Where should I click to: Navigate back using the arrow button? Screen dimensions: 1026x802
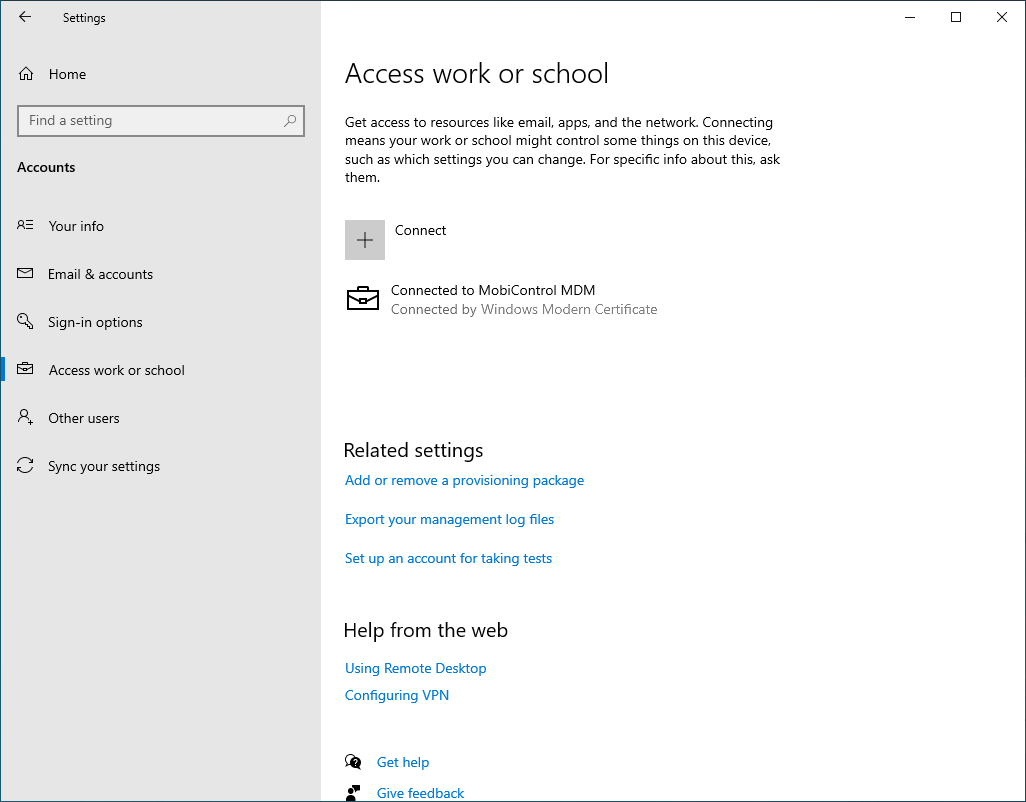point(25,17)
